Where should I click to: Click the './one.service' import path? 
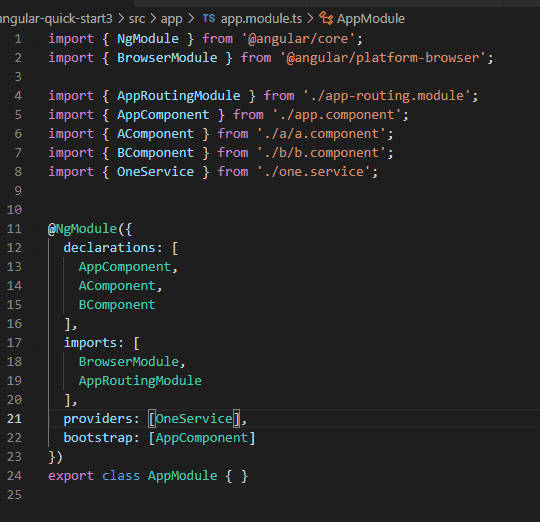(x=317, y=172)
